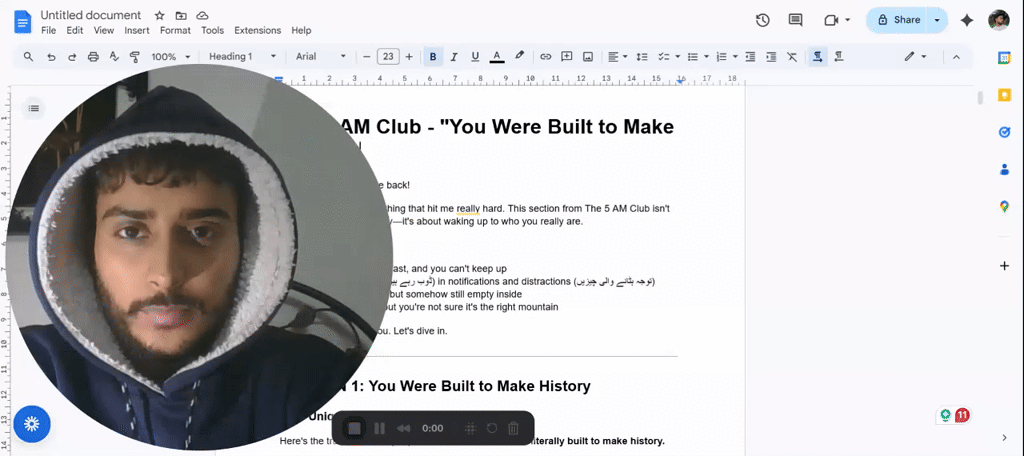This screenshot has width=1024, height=456.
Task: Open the numbered list options arrow
Action: [735, 57]
